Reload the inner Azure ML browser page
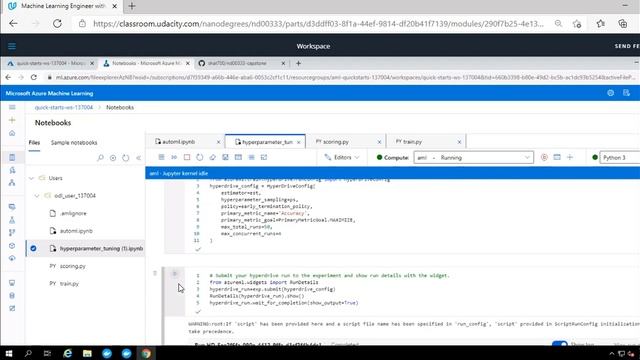 (34, 77)
